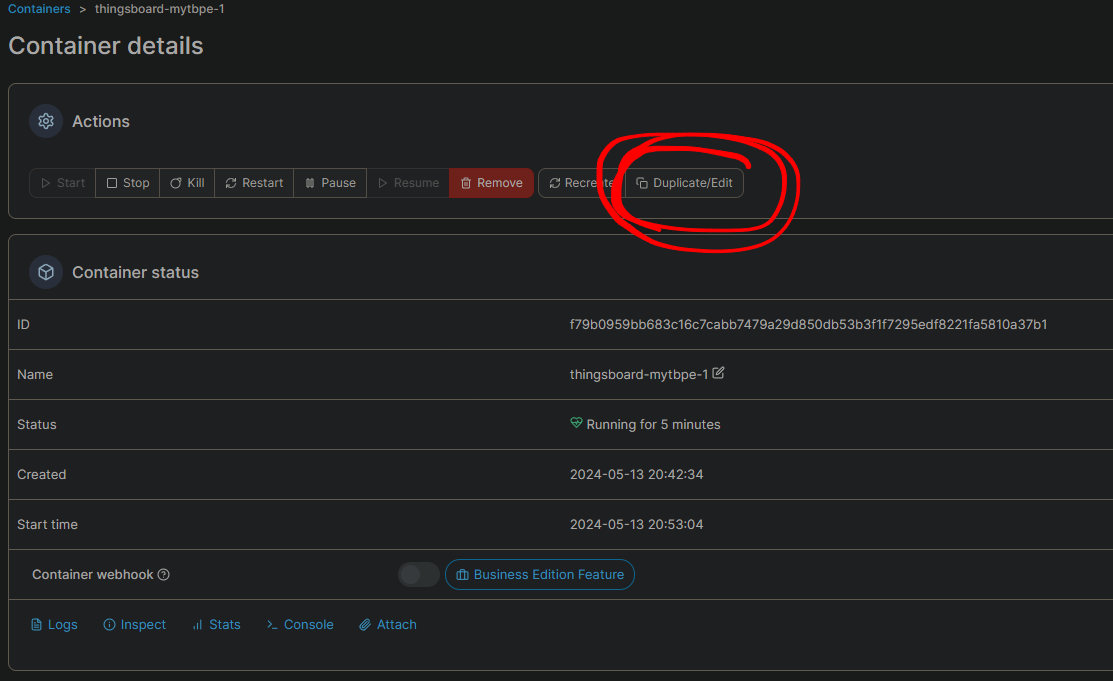Stop the running container

(x=128, y=183)
